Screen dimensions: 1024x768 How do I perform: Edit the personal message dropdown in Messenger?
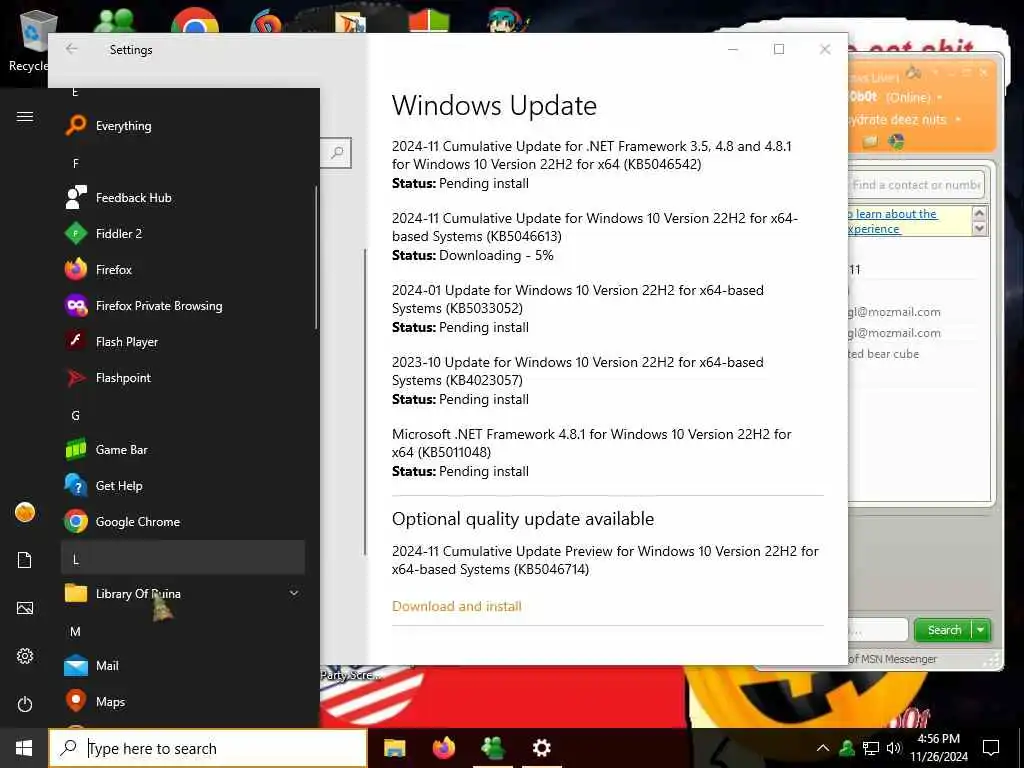(x=958, y=120)
